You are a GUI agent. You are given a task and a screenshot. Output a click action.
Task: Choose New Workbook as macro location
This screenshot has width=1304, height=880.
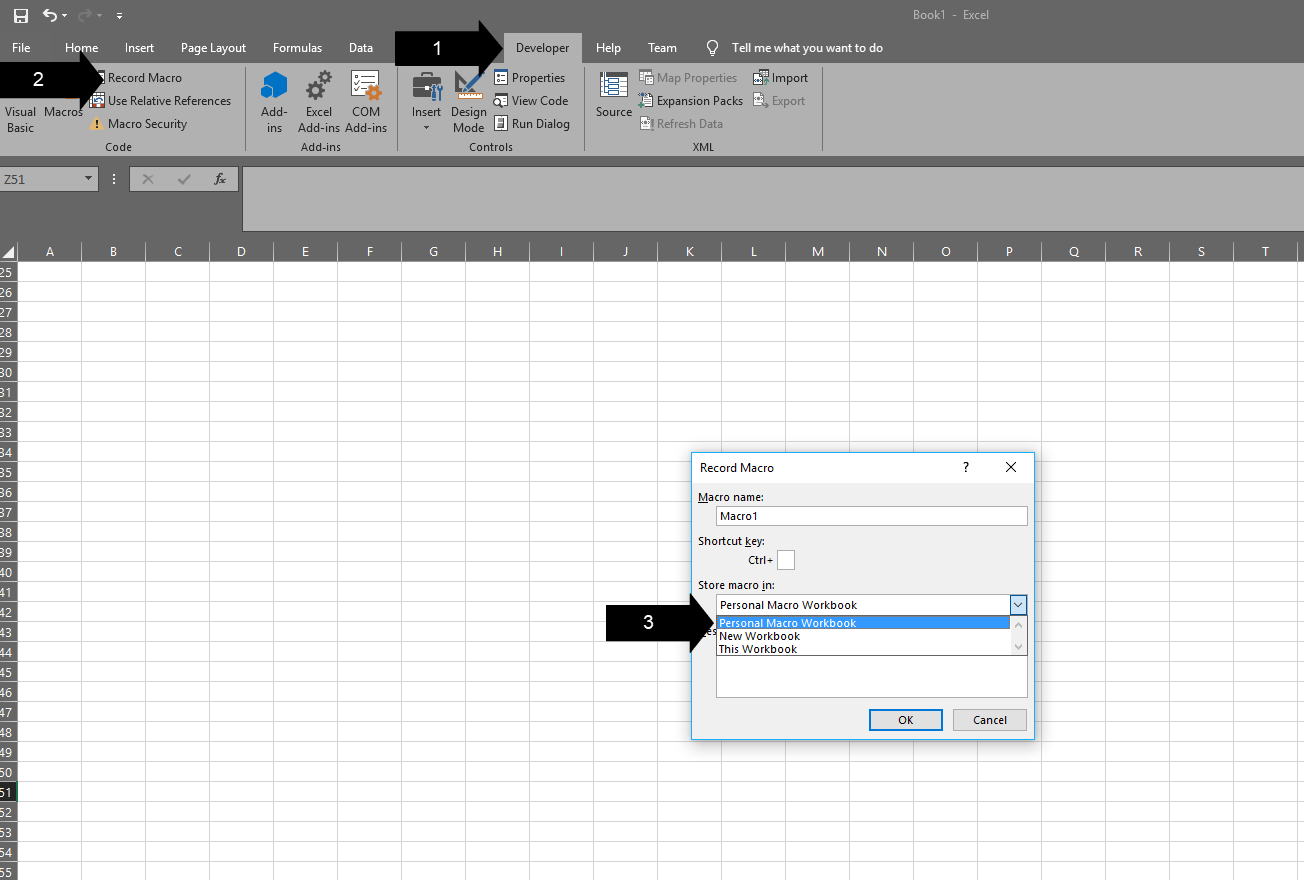point(758,635)
